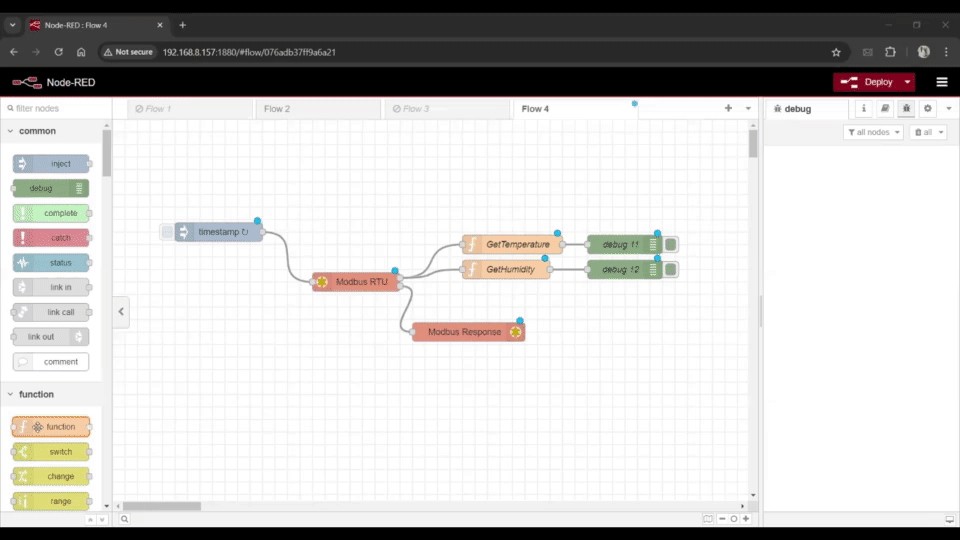The height and width of the screenshot is (540, 960).
Task: Open the all nodes filter dropdown
Action: [873, 132]
